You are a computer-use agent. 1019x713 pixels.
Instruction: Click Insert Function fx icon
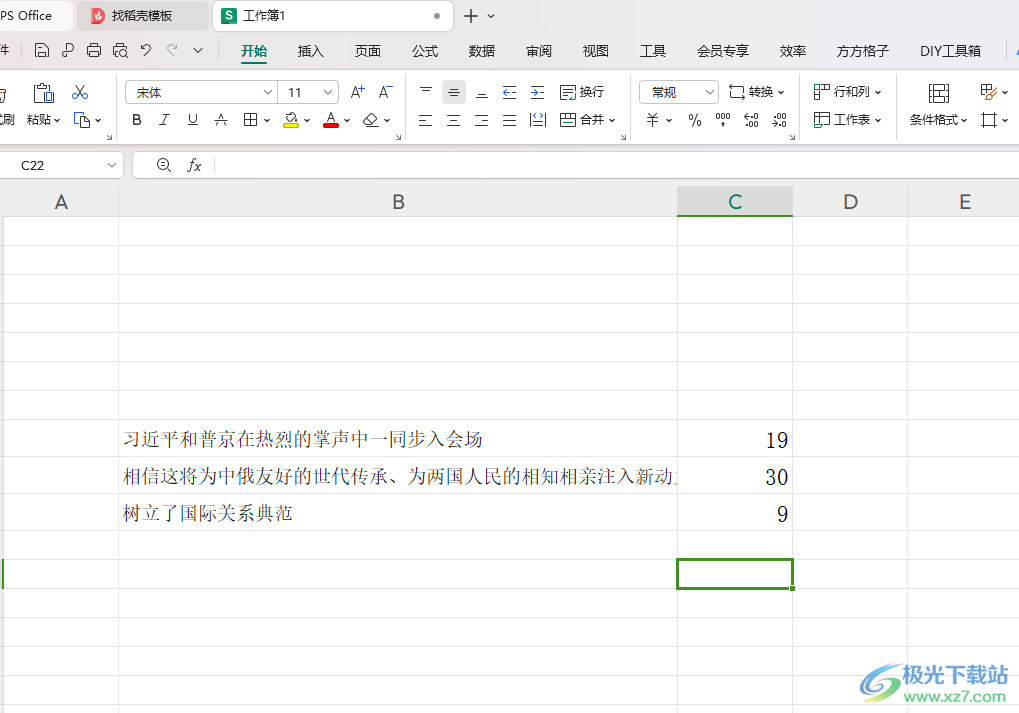tap(194, 166)
